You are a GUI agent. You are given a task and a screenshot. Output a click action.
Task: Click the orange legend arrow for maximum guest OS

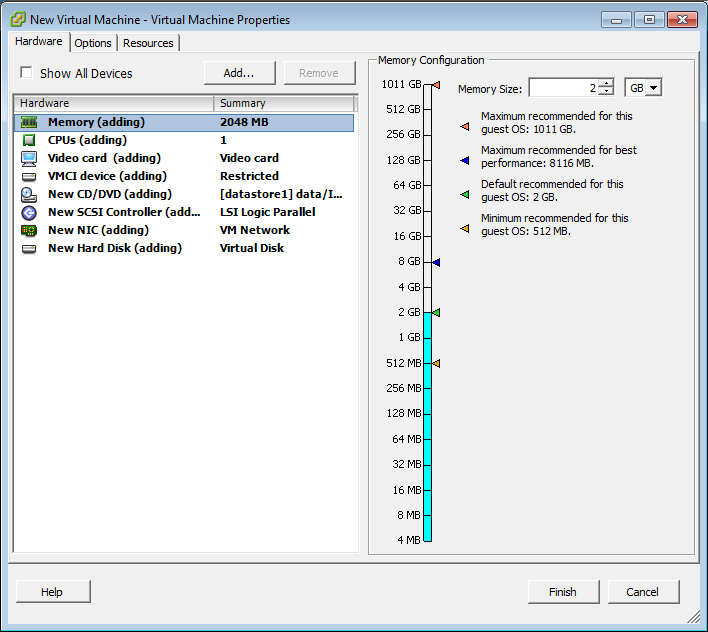[465, 126]
